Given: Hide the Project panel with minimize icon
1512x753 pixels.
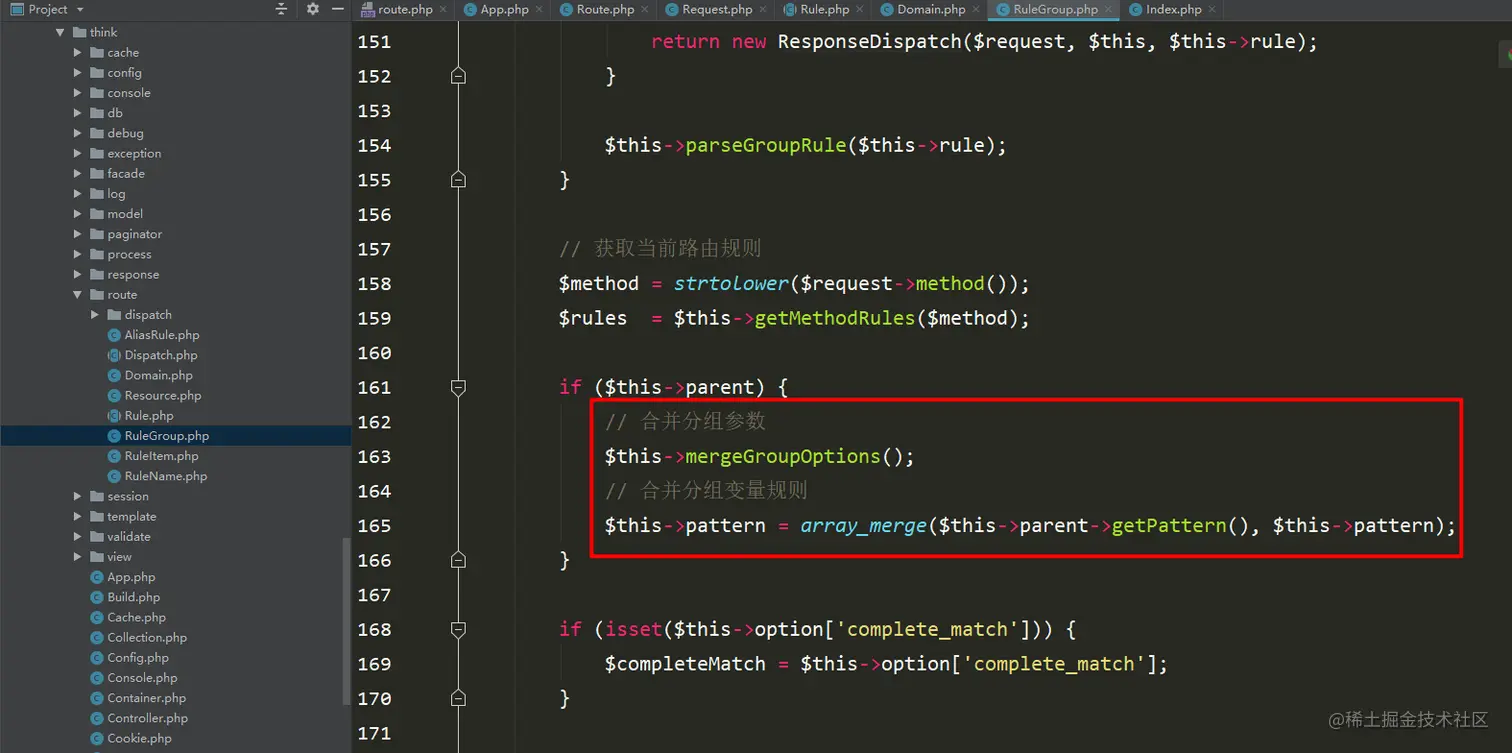Looking at the screenshot, I should coord(337,9).
